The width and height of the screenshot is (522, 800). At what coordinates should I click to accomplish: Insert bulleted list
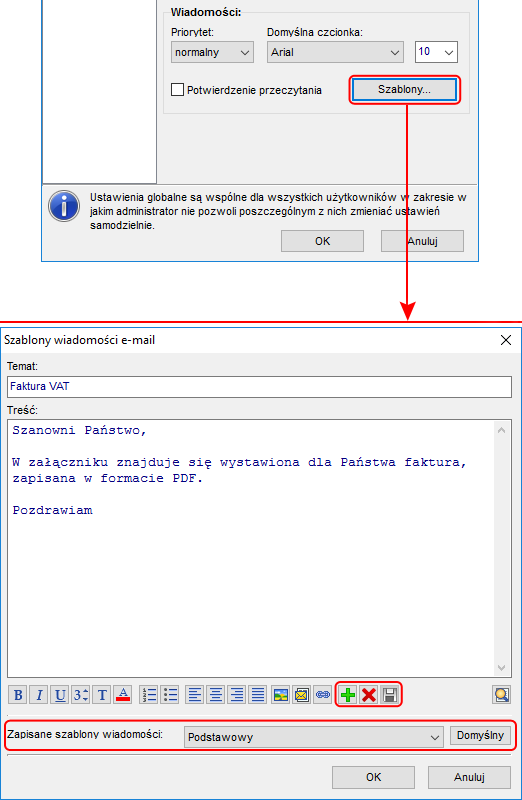pos(170,695)
